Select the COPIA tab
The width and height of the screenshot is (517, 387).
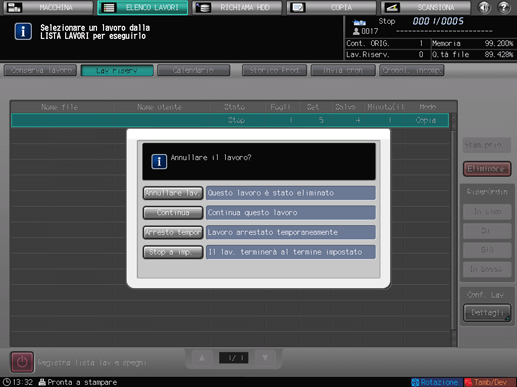(331, 7)
